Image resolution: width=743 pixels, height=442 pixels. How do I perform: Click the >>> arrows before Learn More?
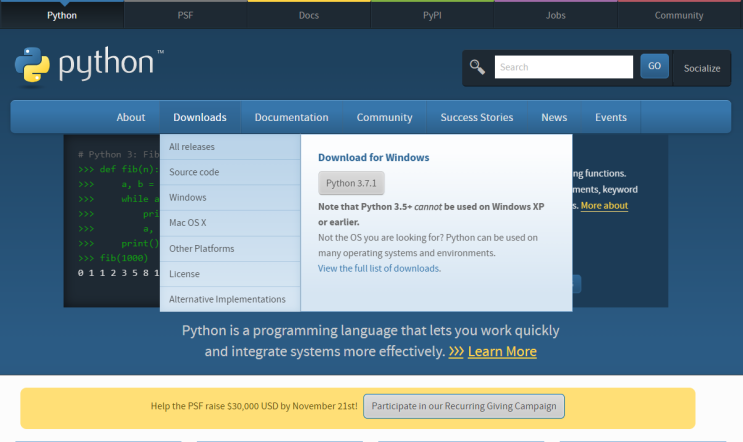coord(456,352)
